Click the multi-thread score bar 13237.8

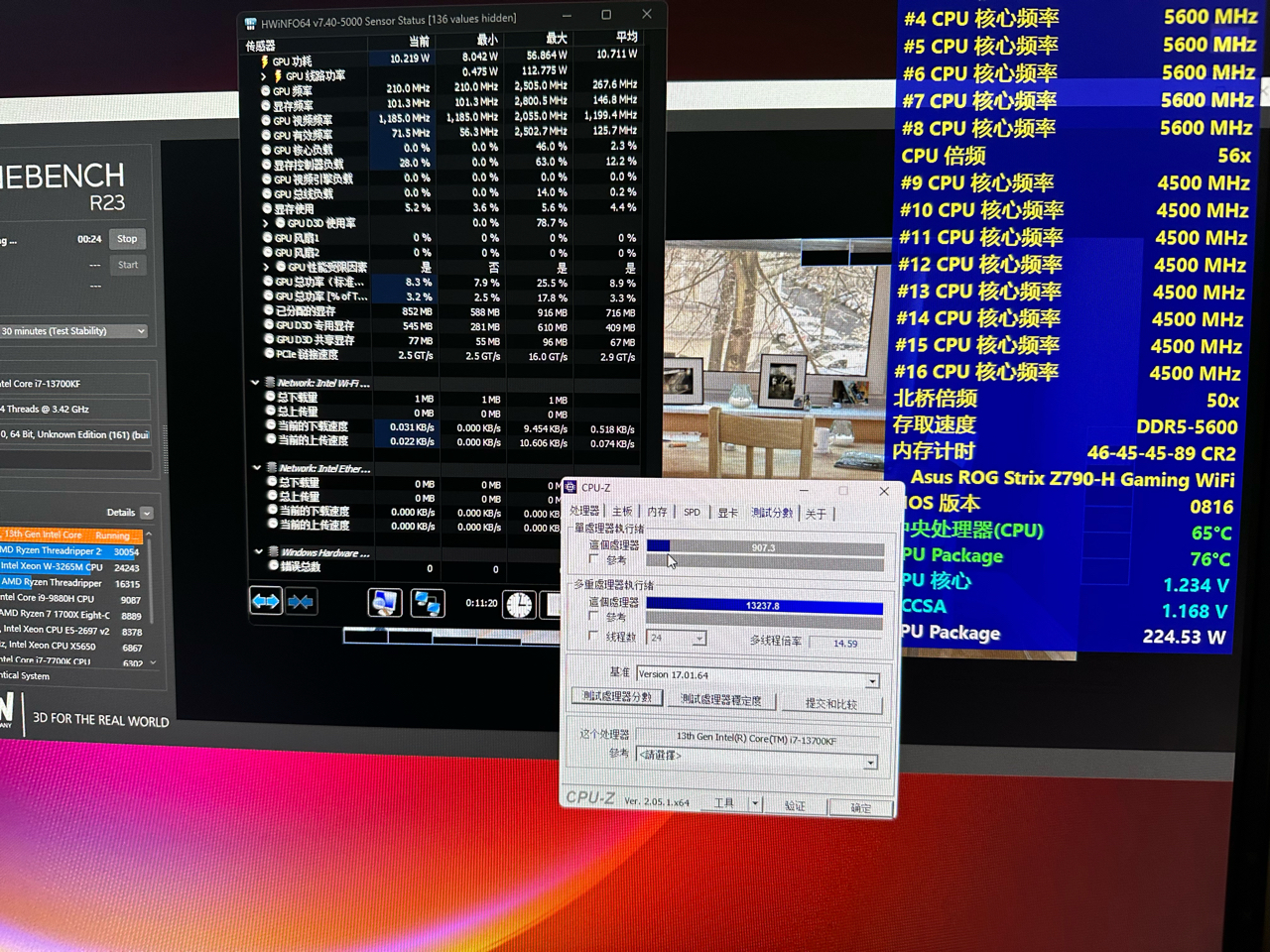click(x=764, y=606)
